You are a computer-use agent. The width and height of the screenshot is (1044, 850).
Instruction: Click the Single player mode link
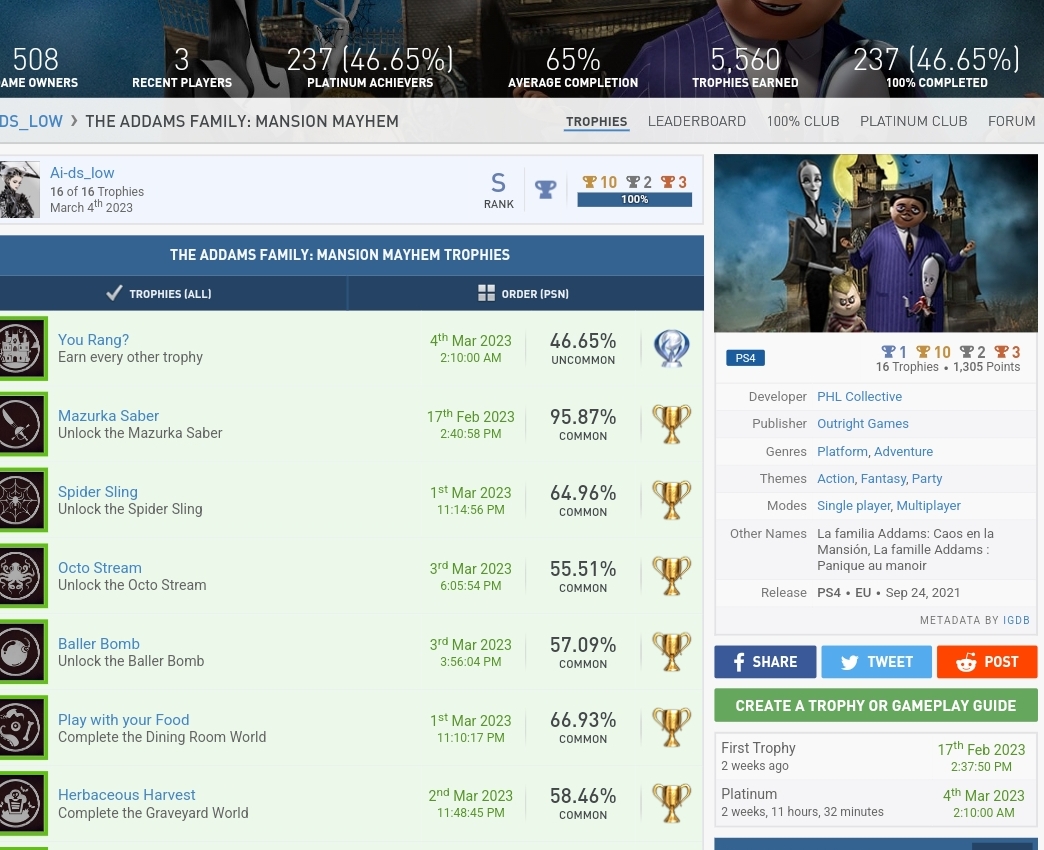pyautogui.click(x=854, y=506)
